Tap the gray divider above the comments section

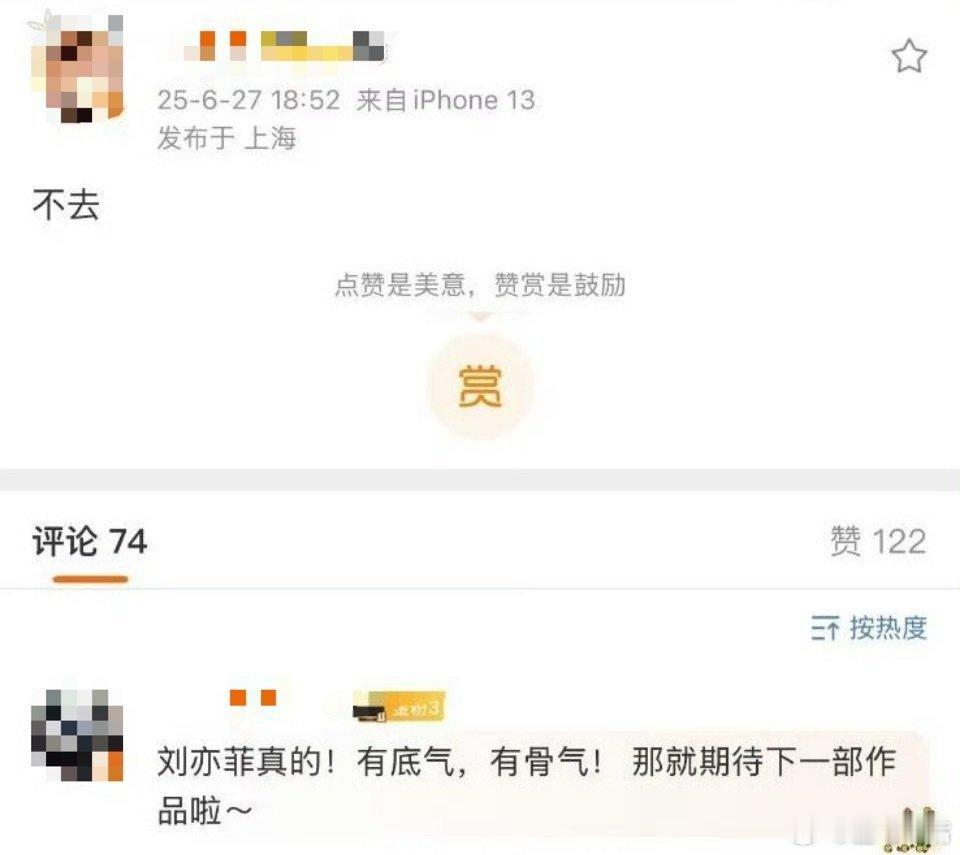click(x=480, y=480)
